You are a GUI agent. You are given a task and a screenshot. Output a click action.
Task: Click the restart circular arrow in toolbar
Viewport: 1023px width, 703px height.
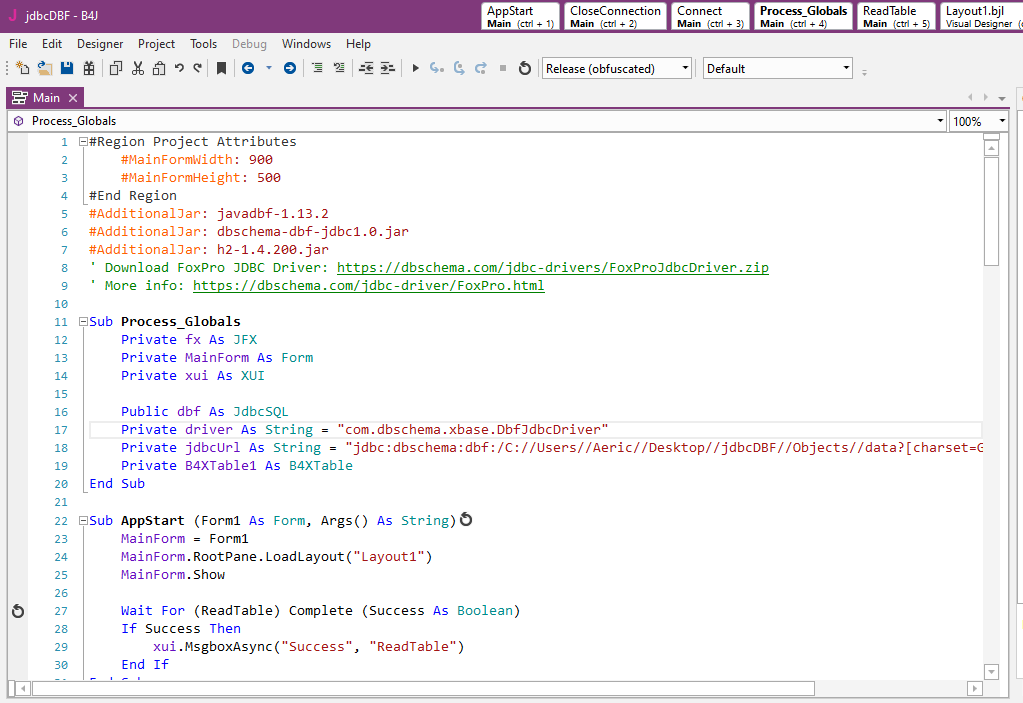(525, 69)
